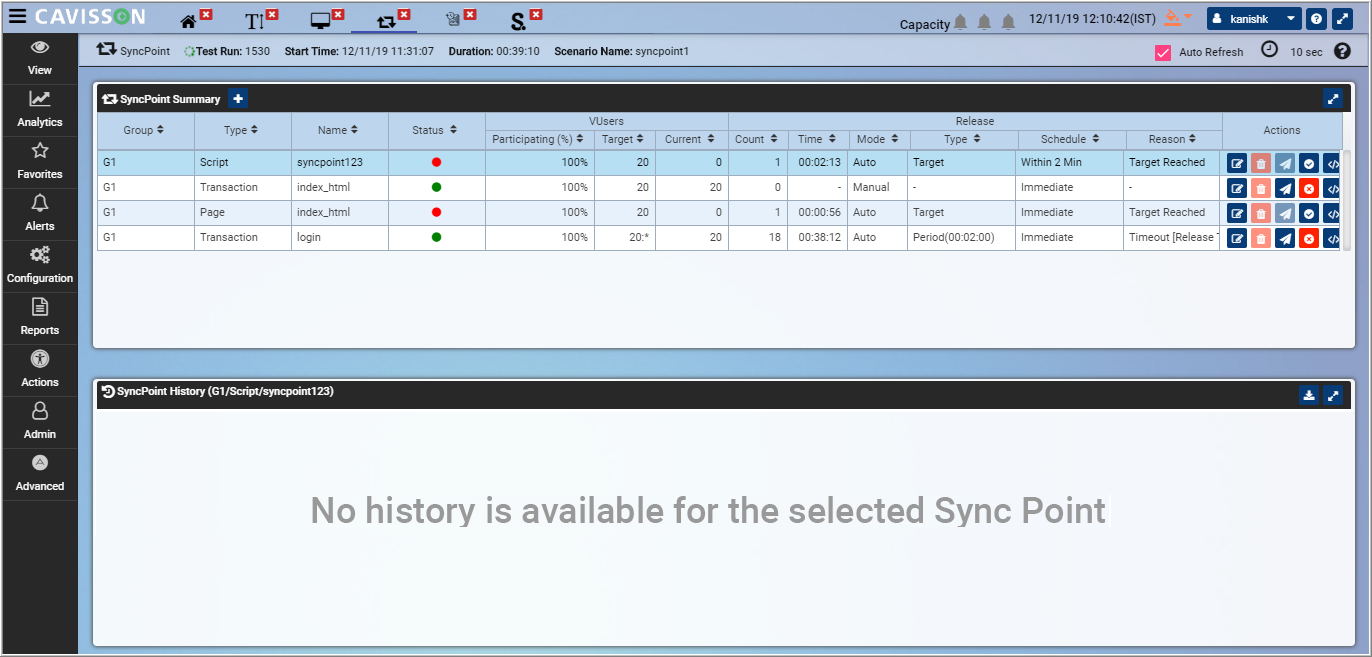
Task: Edit the Transaction index_html row
Action: (x=1237, y=188)
